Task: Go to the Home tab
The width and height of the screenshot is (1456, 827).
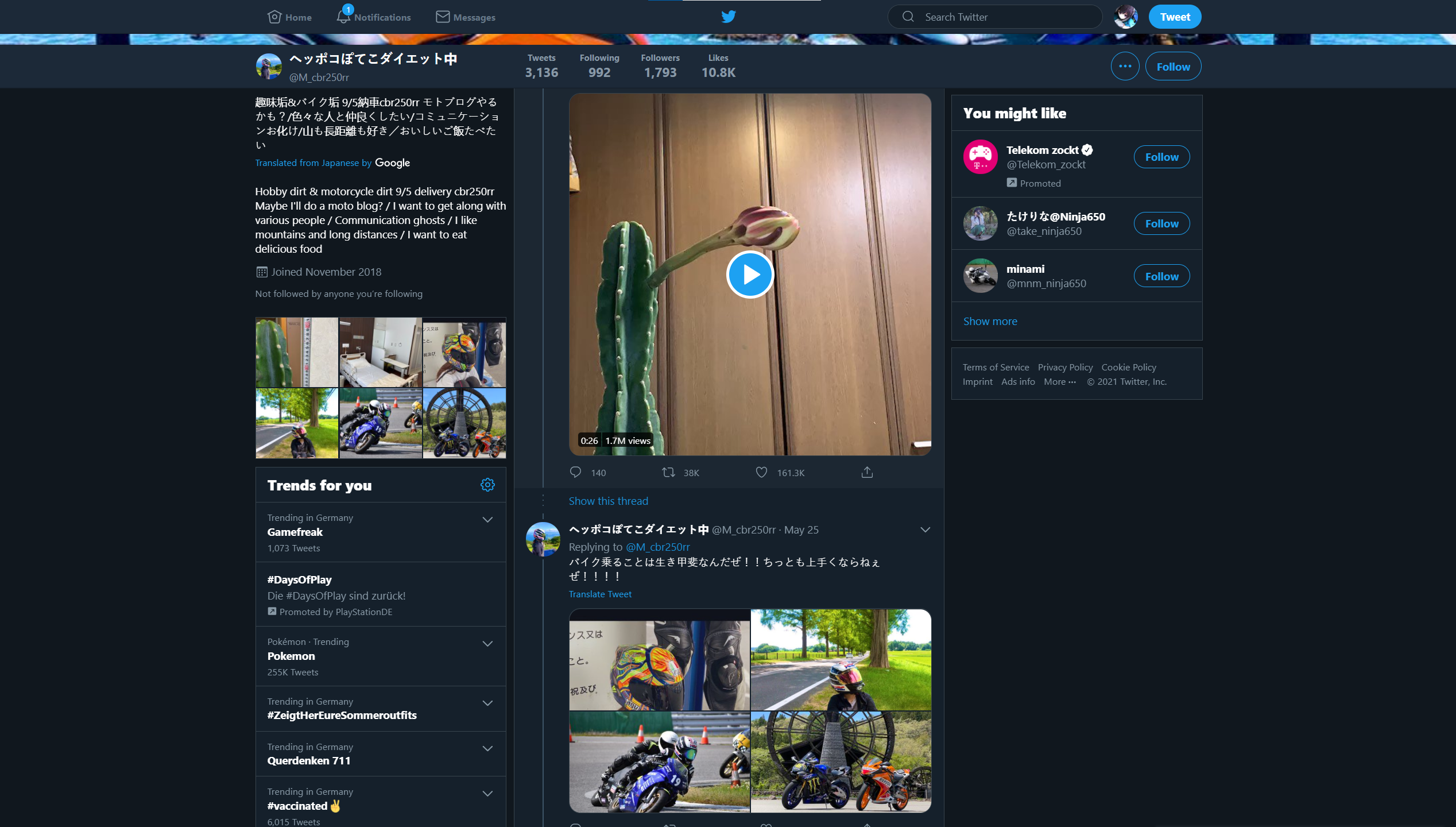Action: [289, 17]
